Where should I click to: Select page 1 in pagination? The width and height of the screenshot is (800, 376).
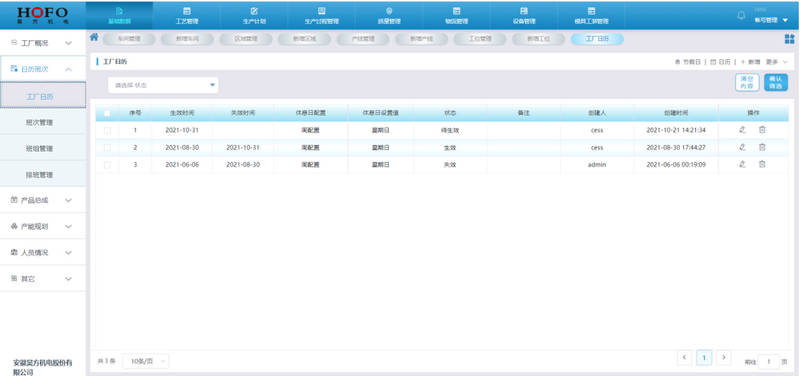click(704, 358)
